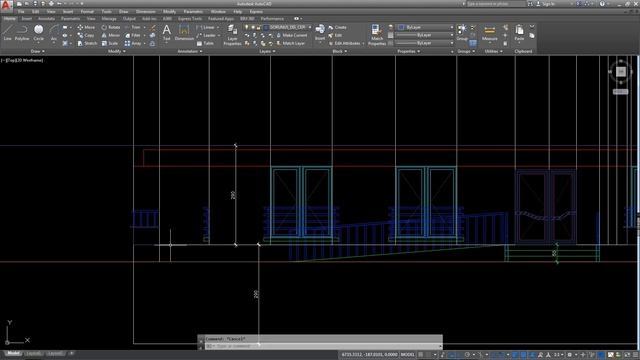This screenshot has height=360, width=640.
Task: Click Edit block button
Action: 335,36
